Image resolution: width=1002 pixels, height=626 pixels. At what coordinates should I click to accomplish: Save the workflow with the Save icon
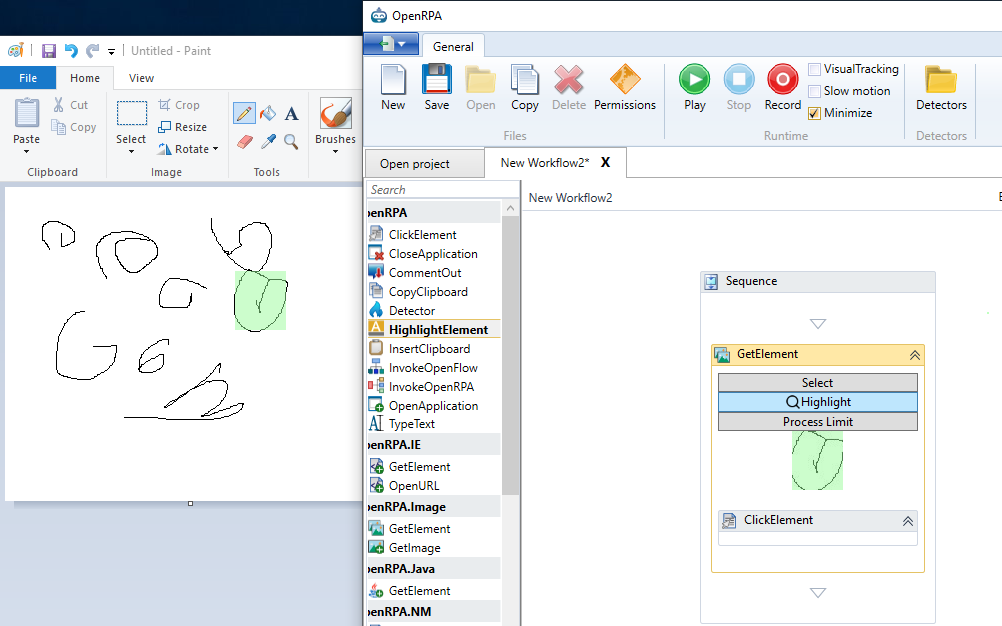click(x=436, y=88)
